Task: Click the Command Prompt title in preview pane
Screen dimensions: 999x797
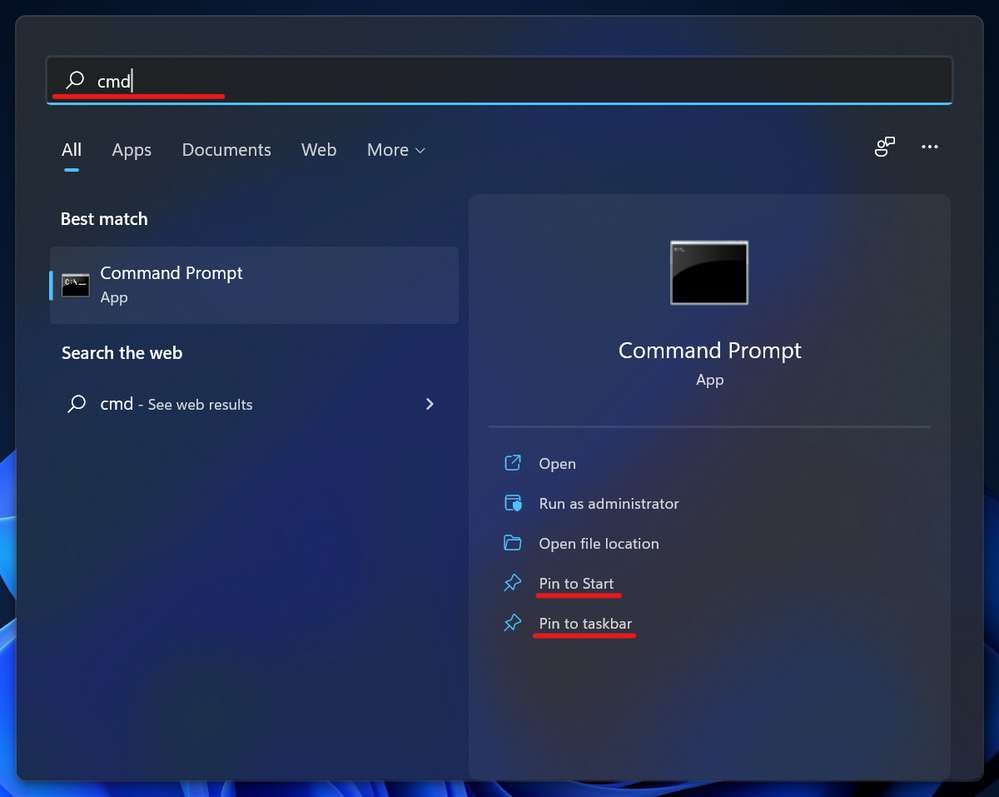Action: coord(709,351)
